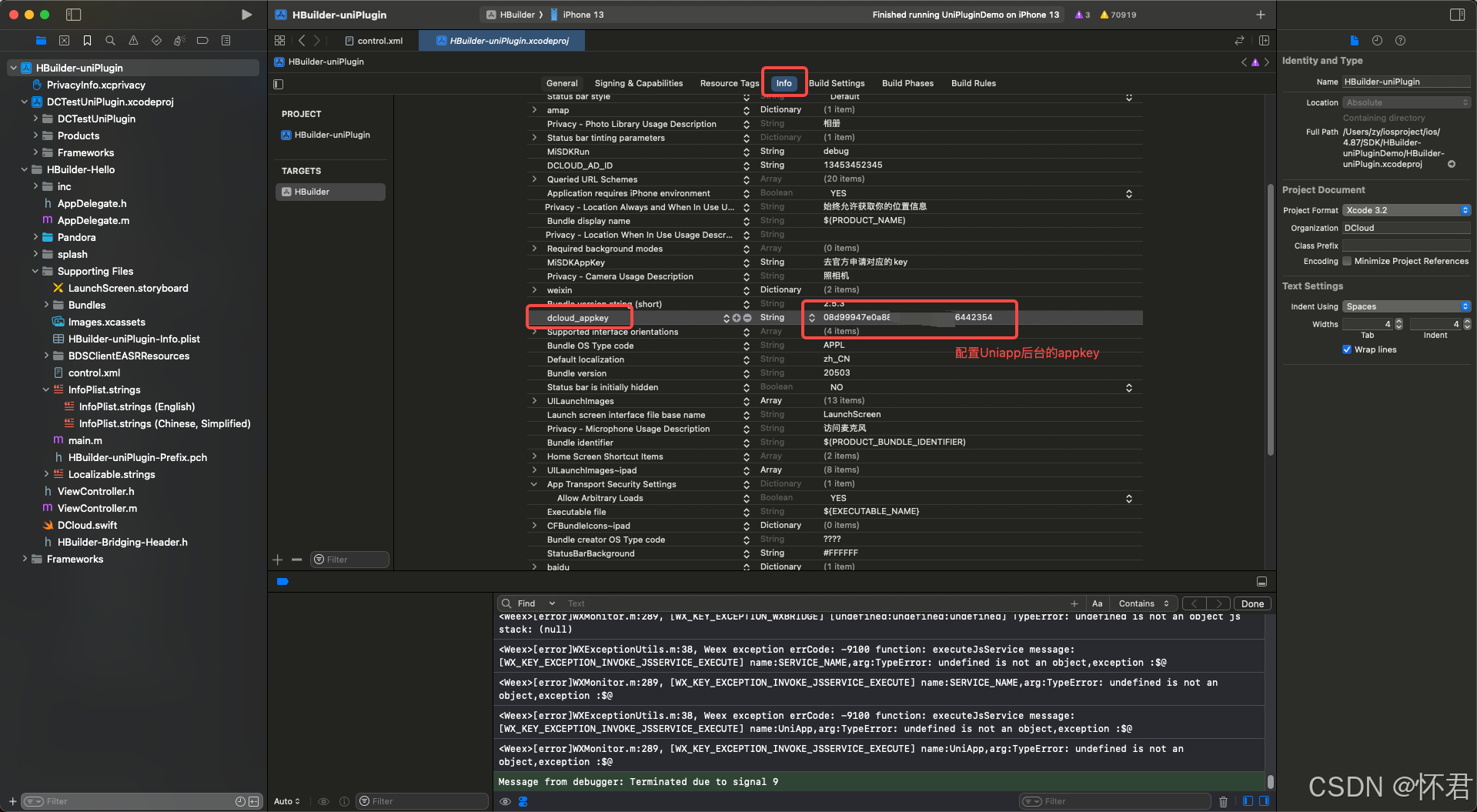Open the control.xml editor tab
Image resolution: width=1477 pixels, height=812 pixels.
click(374, 41)
